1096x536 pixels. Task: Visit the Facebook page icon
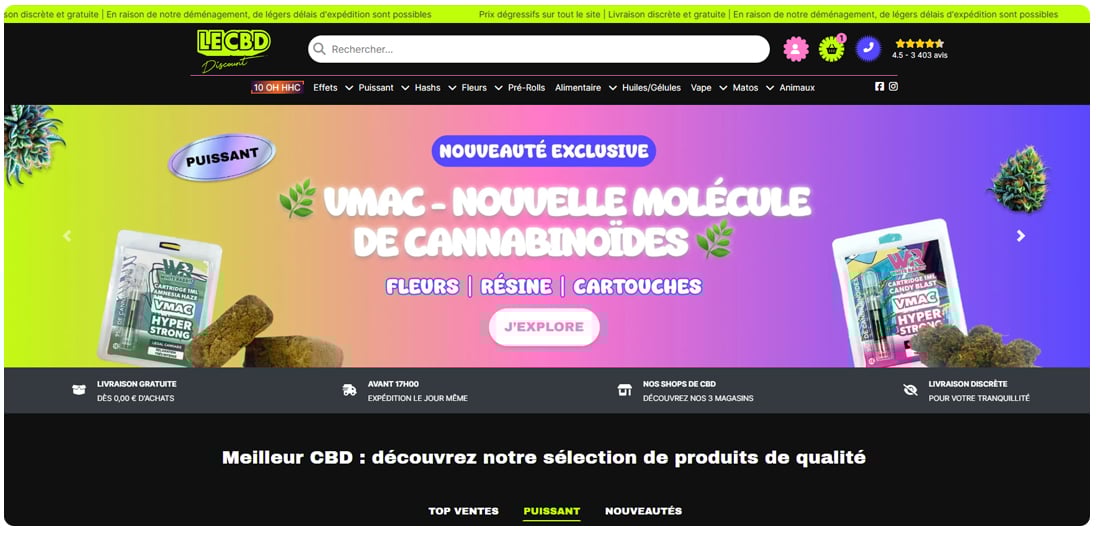pyautogui.click(x=879, y=87)
